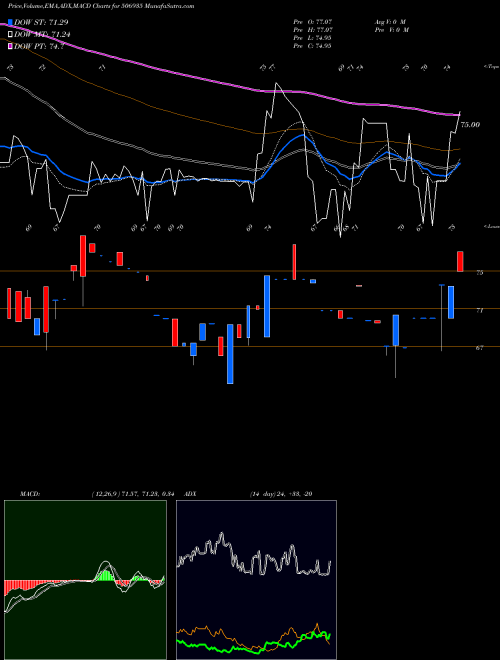Click the 71 axis label on candlestick chart
Image resolution: width=500 pixels, height=660 pixels.
pos(479,310)
